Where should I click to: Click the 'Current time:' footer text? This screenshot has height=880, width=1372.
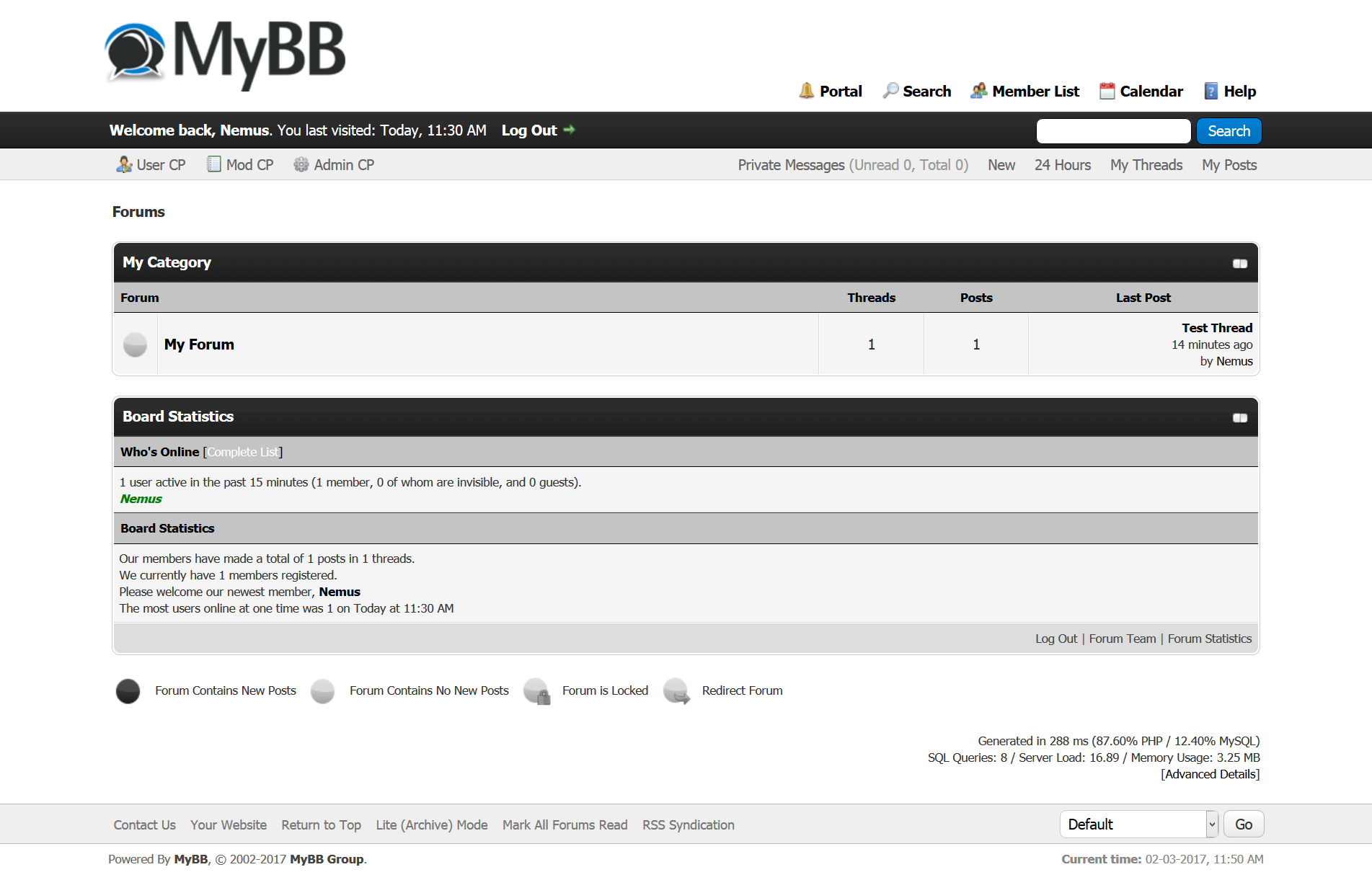pos(1102,858)
